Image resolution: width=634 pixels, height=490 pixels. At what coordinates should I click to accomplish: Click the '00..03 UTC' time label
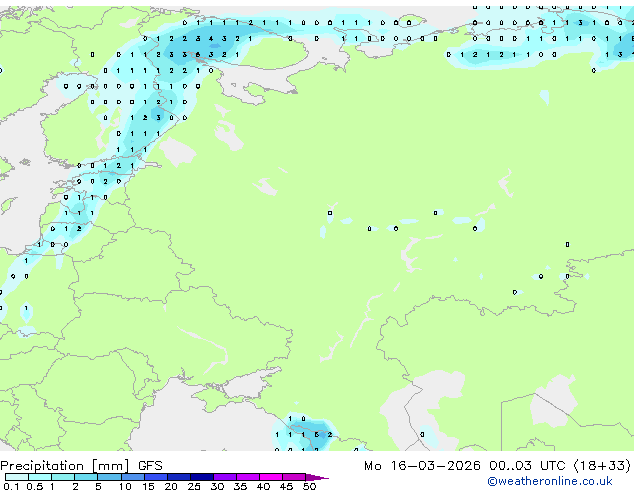(527, 466)
